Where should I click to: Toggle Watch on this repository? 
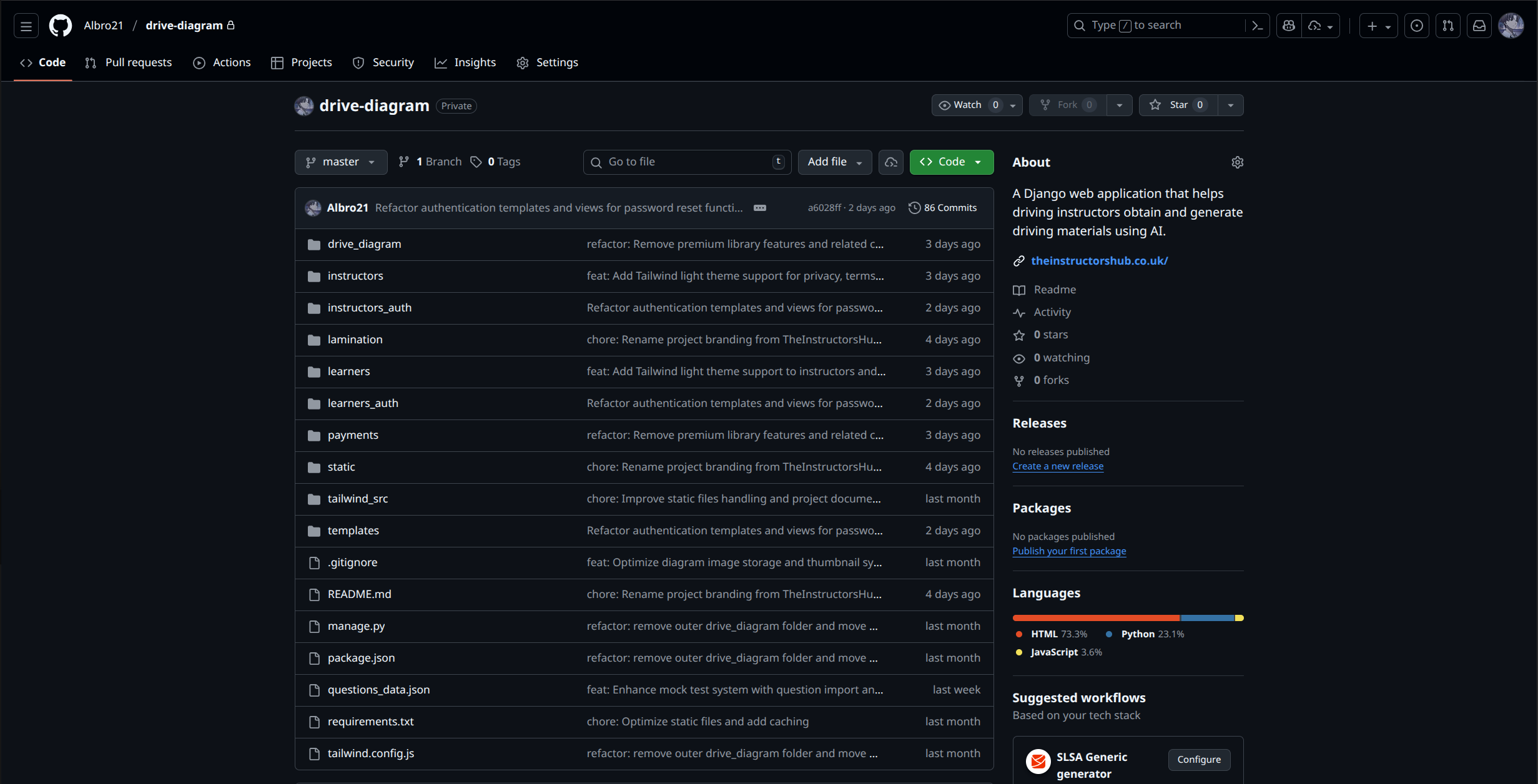(x=967, y=105)
